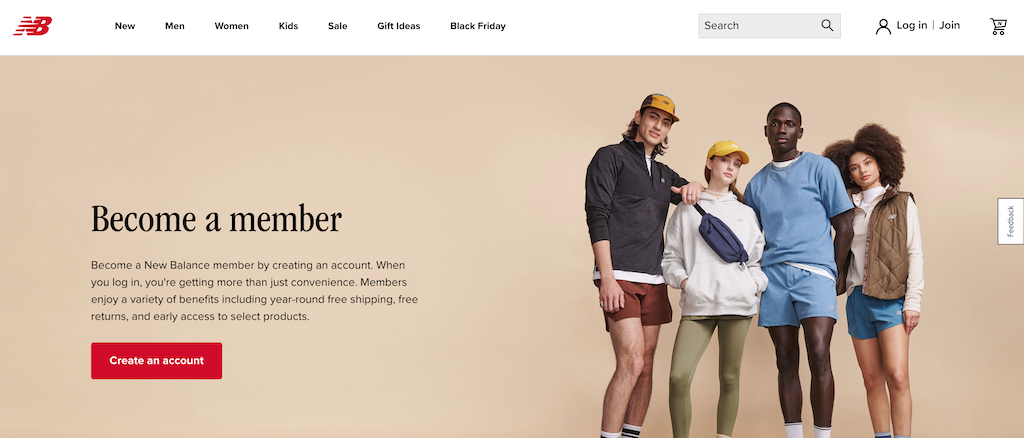Open the New menu
Viewport: 1024px width, 438px height.
tap(125, 26)
